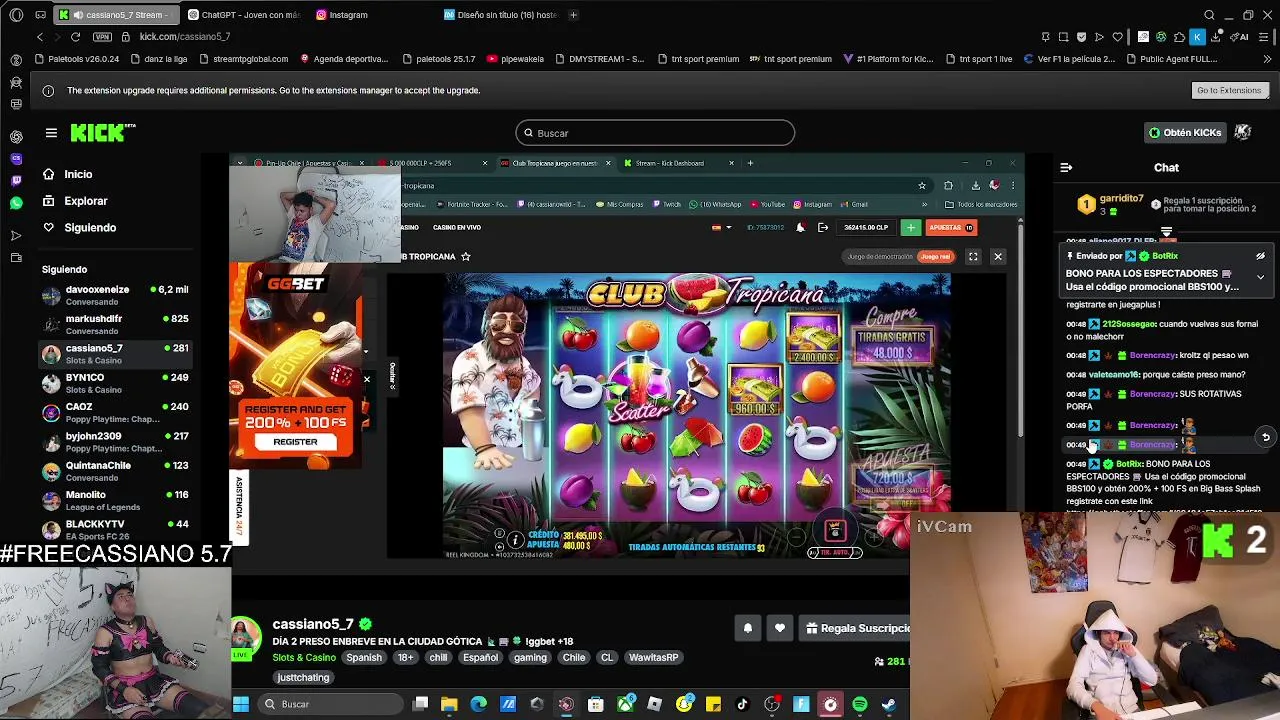Select the Chile tag

coord(574,657)
